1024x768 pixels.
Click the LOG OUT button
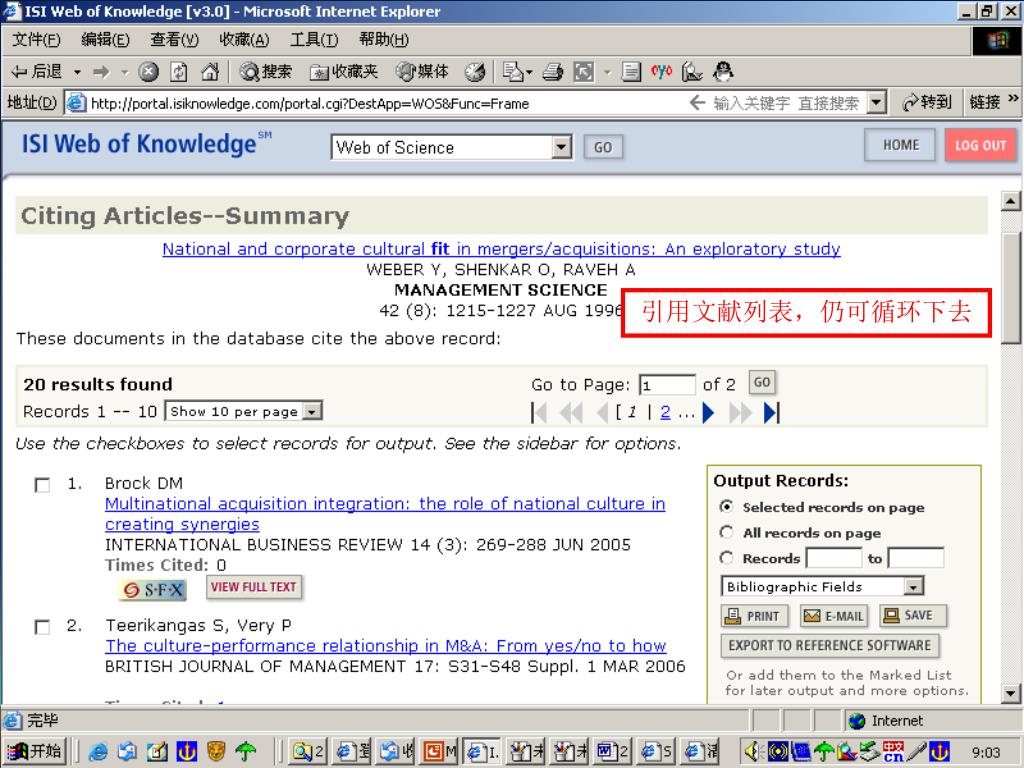tap(980, 145)
